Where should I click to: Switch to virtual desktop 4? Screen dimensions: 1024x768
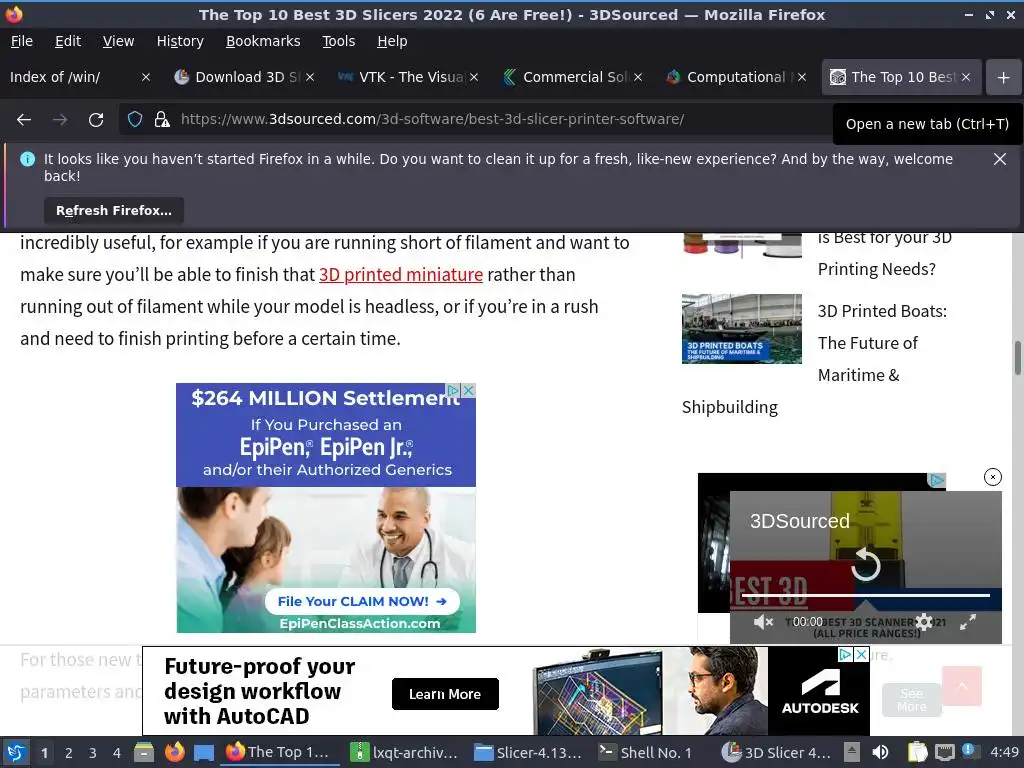pyautogui.click(x=117, y=752)
